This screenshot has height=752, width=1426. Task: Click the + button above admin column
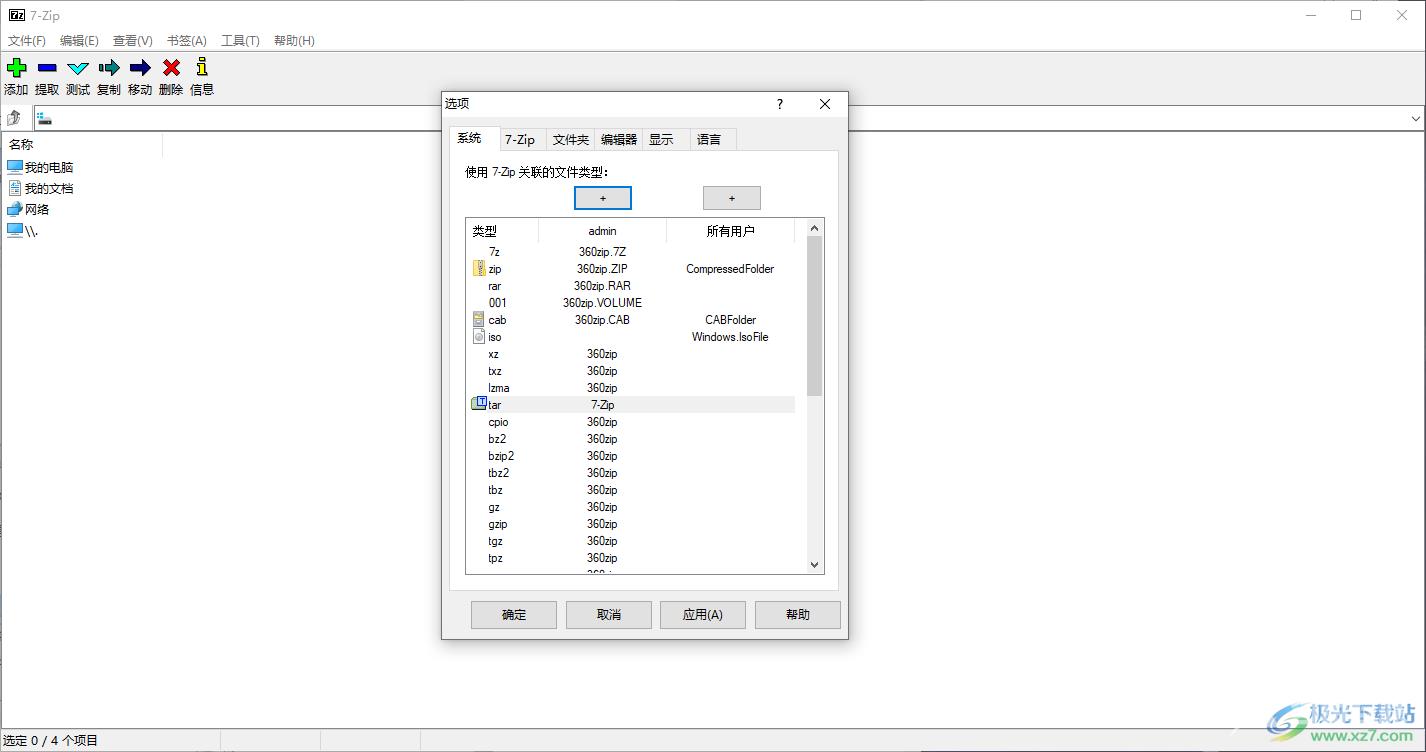tap(603, 198)
